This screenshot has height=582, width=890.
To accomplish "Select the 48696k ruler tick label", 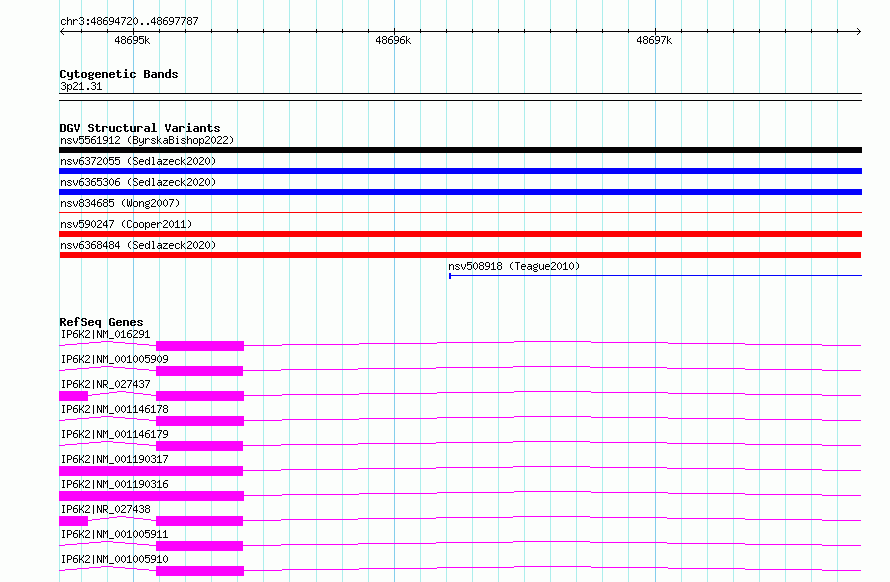I will [393, 40].
